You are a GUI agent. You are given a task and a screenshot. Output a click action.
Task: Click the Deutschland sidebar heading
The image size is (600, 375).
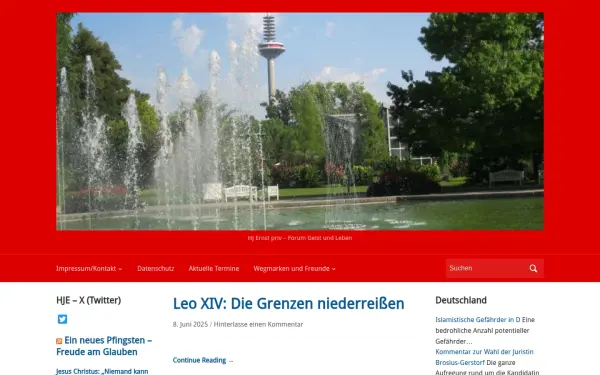pos(461,300)
